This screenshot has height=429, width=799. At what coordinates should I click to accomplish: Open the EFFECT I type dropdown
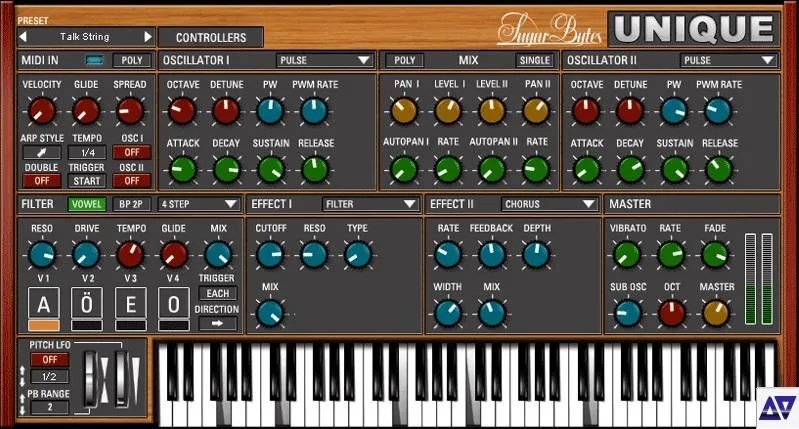[370, 204]
